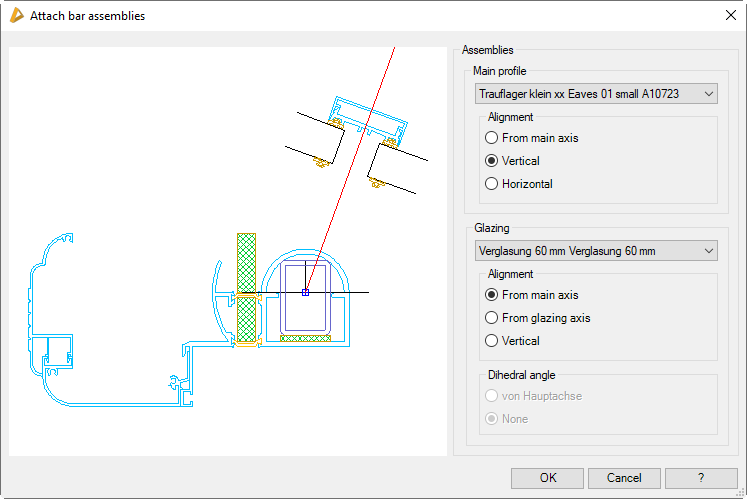Confirm with the OK button
Image resolution: width=747 pixels, height=499 pixels.
[x=547, y=478]
